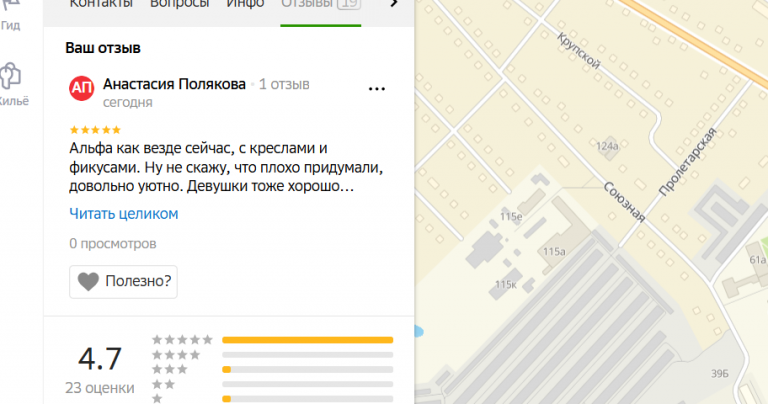Click building 115е on the map

[x=511, y=216]
